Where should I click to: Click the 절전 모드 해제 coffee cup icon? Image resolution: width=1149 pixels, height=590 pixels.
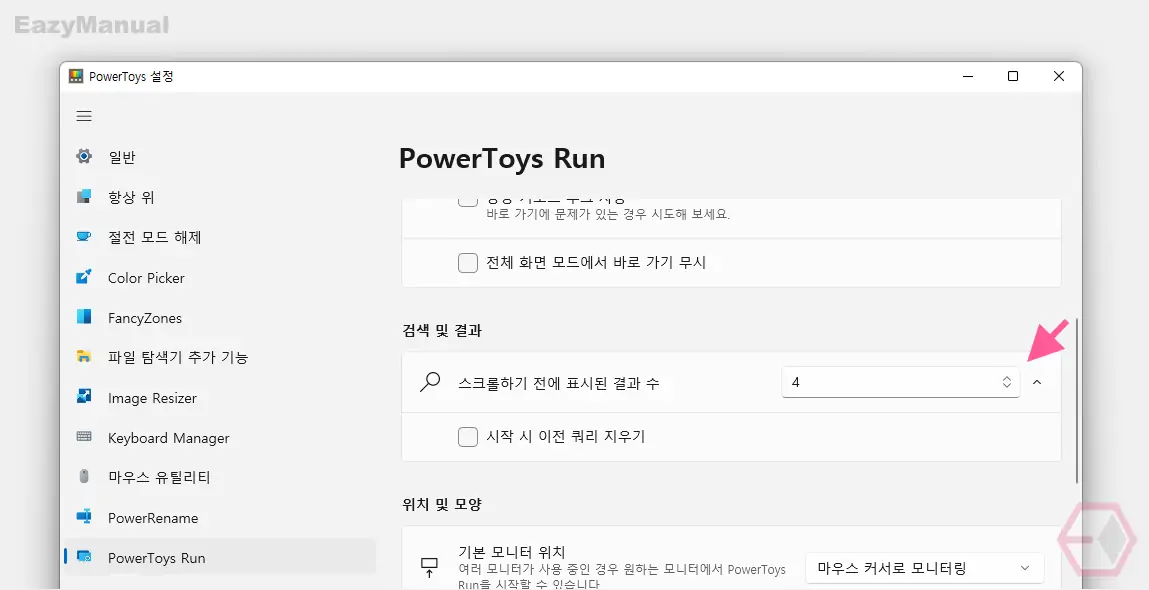[x=84, y=237]
